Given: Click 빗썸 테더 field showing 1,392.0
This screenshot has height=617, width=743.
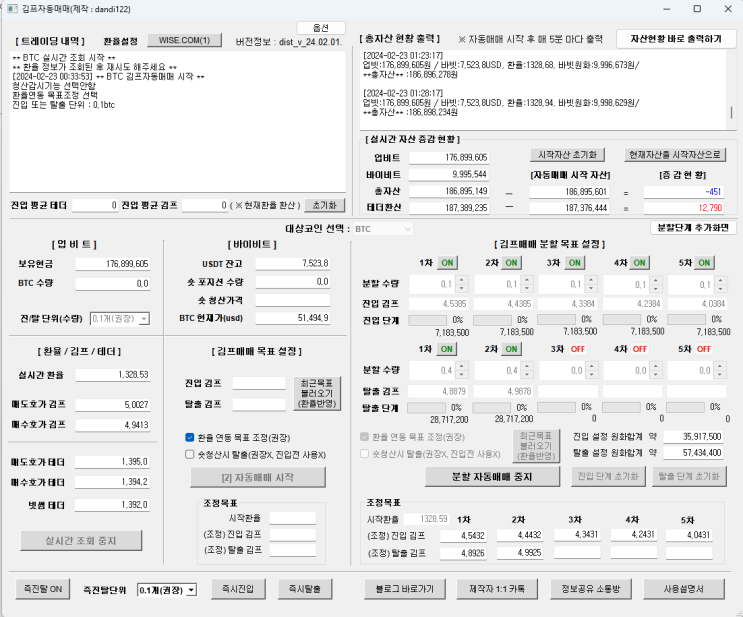Looking at the screenshot, I should click(x=112, y=505).
